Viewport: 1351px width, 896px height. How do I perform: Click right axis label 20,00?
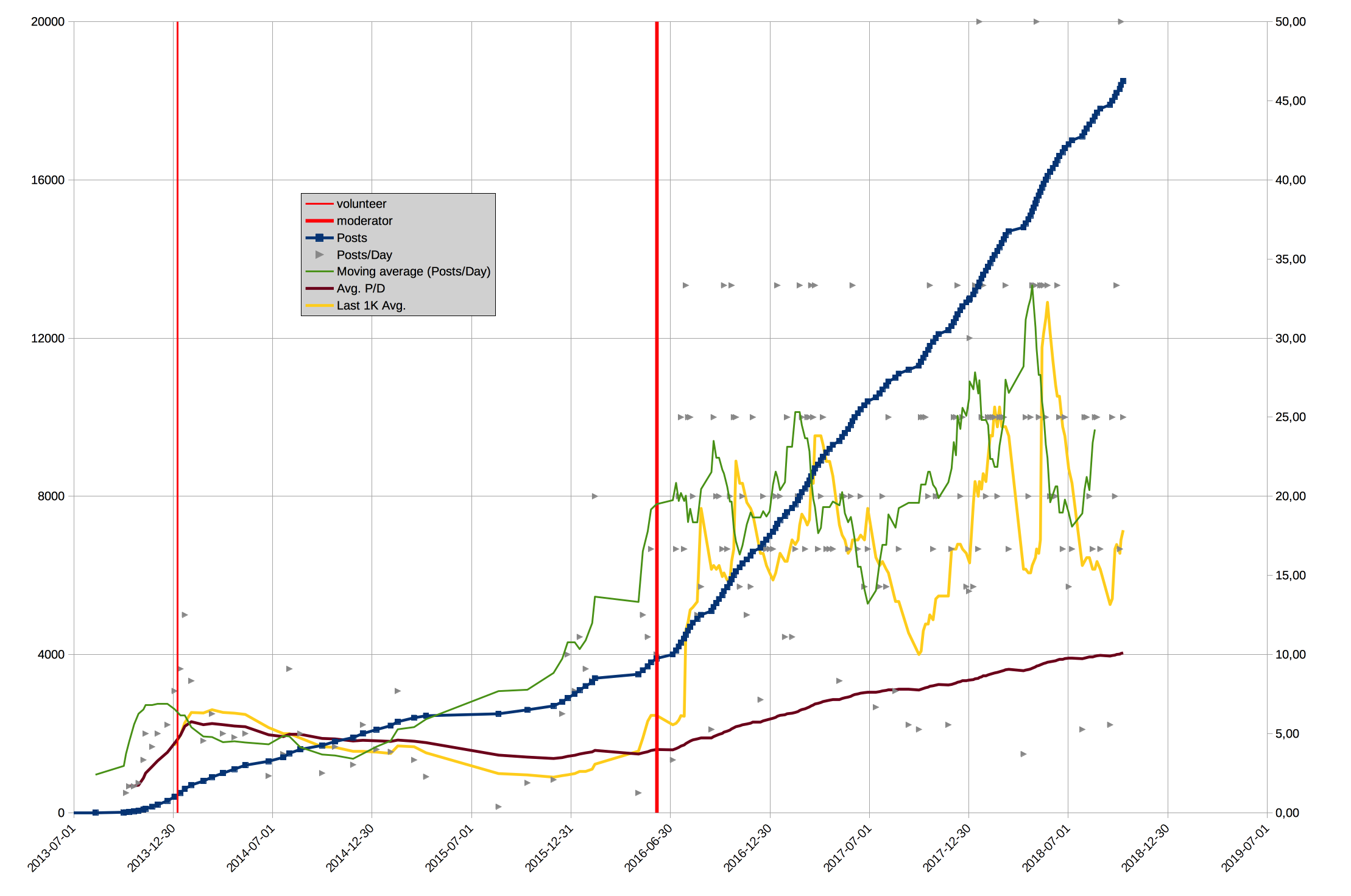1291,496
